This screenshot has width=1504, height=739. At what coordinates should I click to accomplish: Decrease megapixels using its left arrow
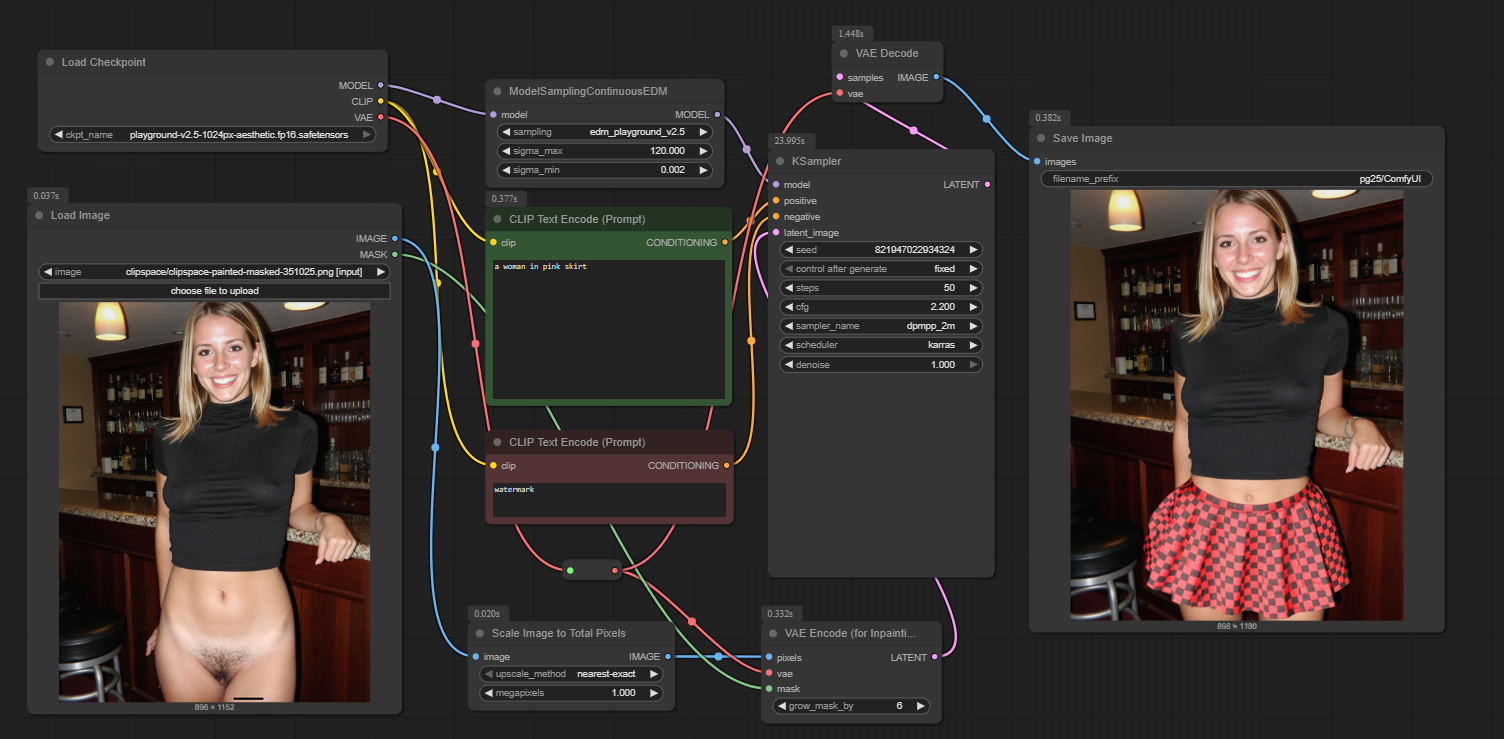[x=489, y=693]
